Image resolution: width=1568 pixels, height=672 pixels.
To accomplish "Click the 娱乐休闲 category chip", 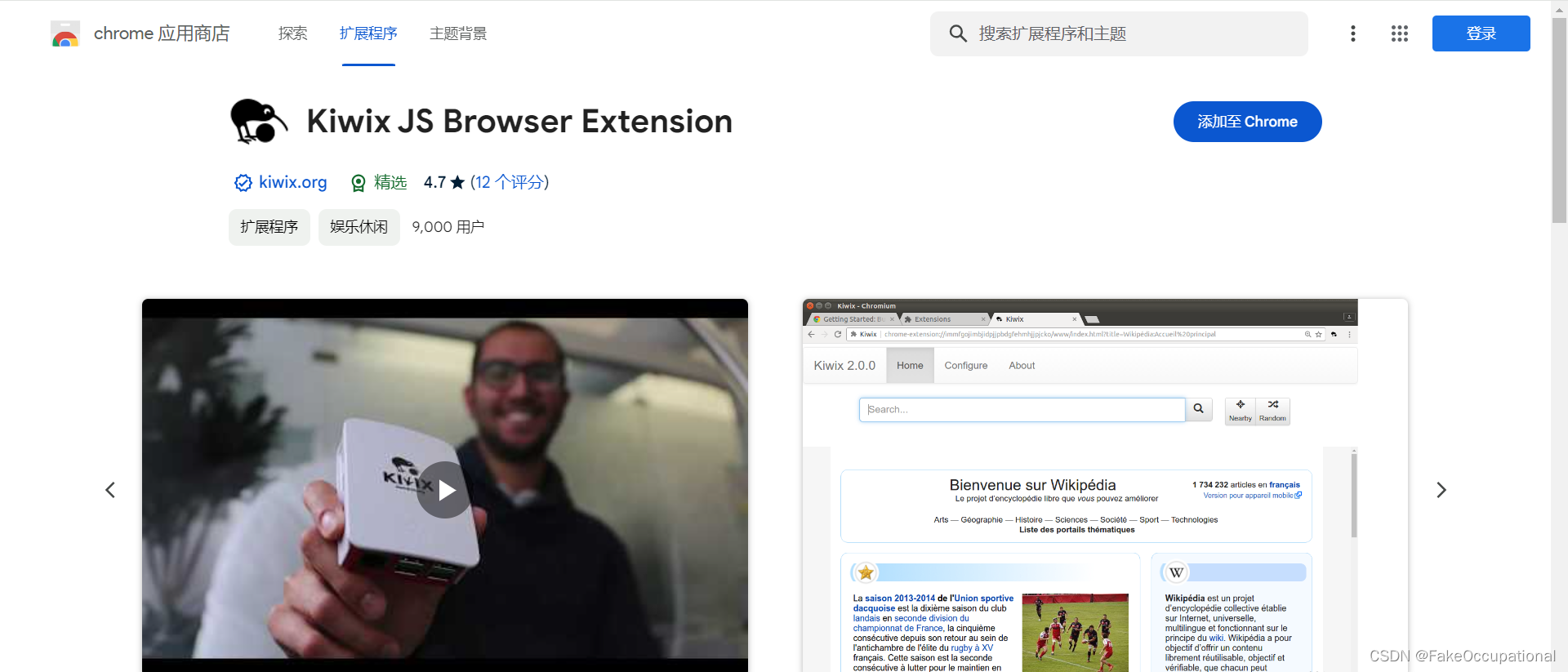I will [359, 227].
